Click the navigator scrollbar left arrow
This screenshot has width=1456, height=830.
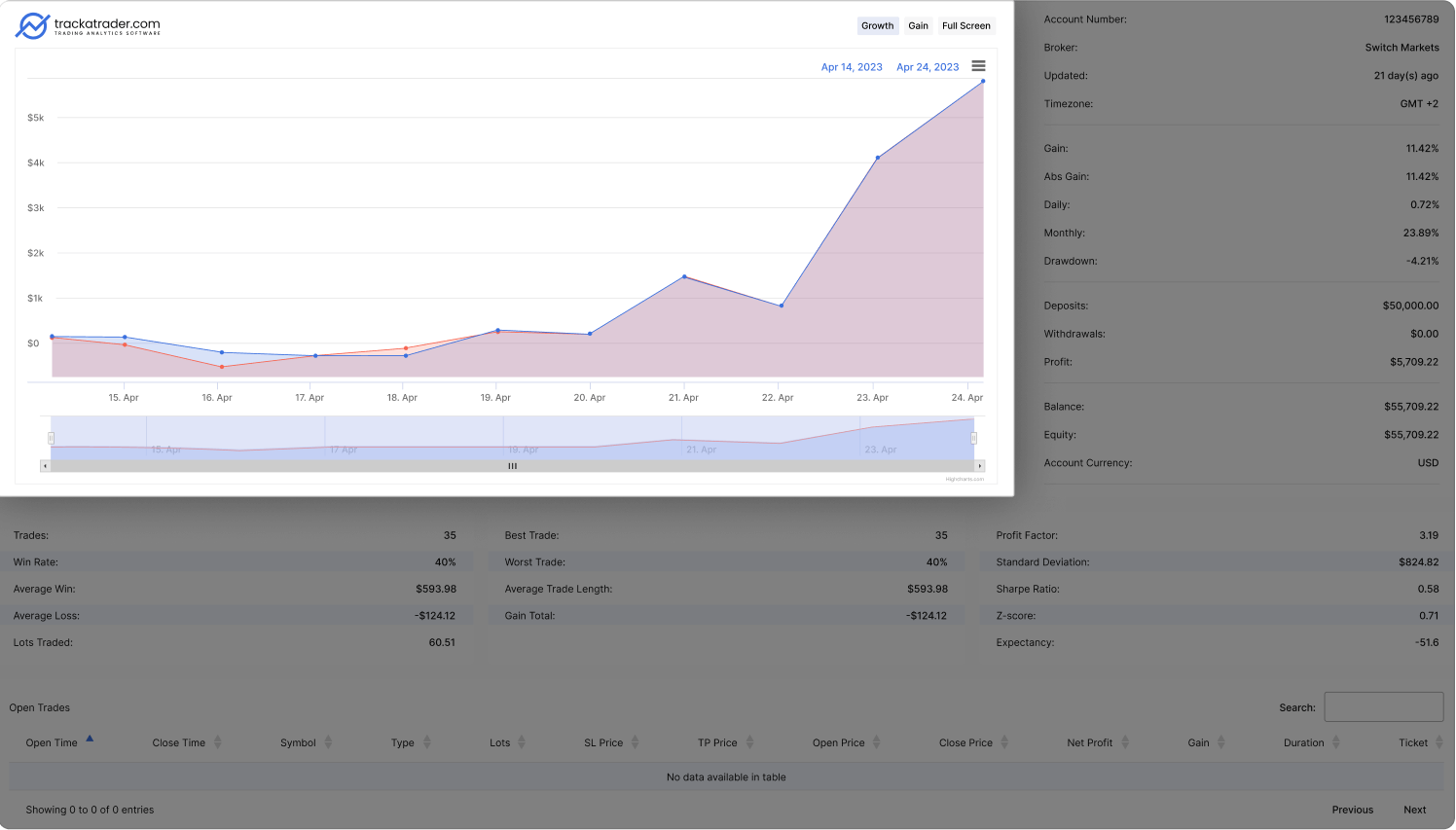click(x=45, y=466)
